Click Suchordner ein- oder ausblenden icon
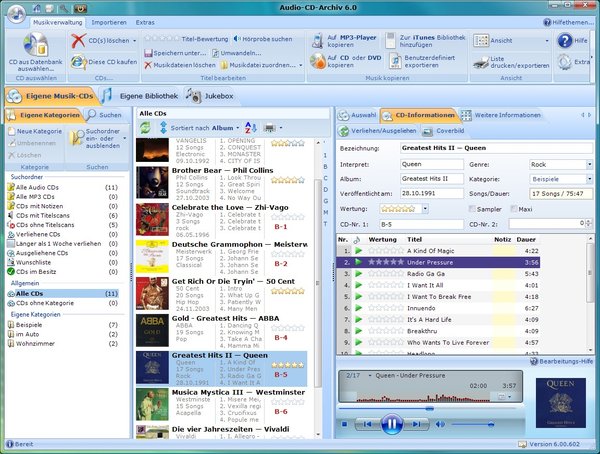 click(x=77, y=138)
